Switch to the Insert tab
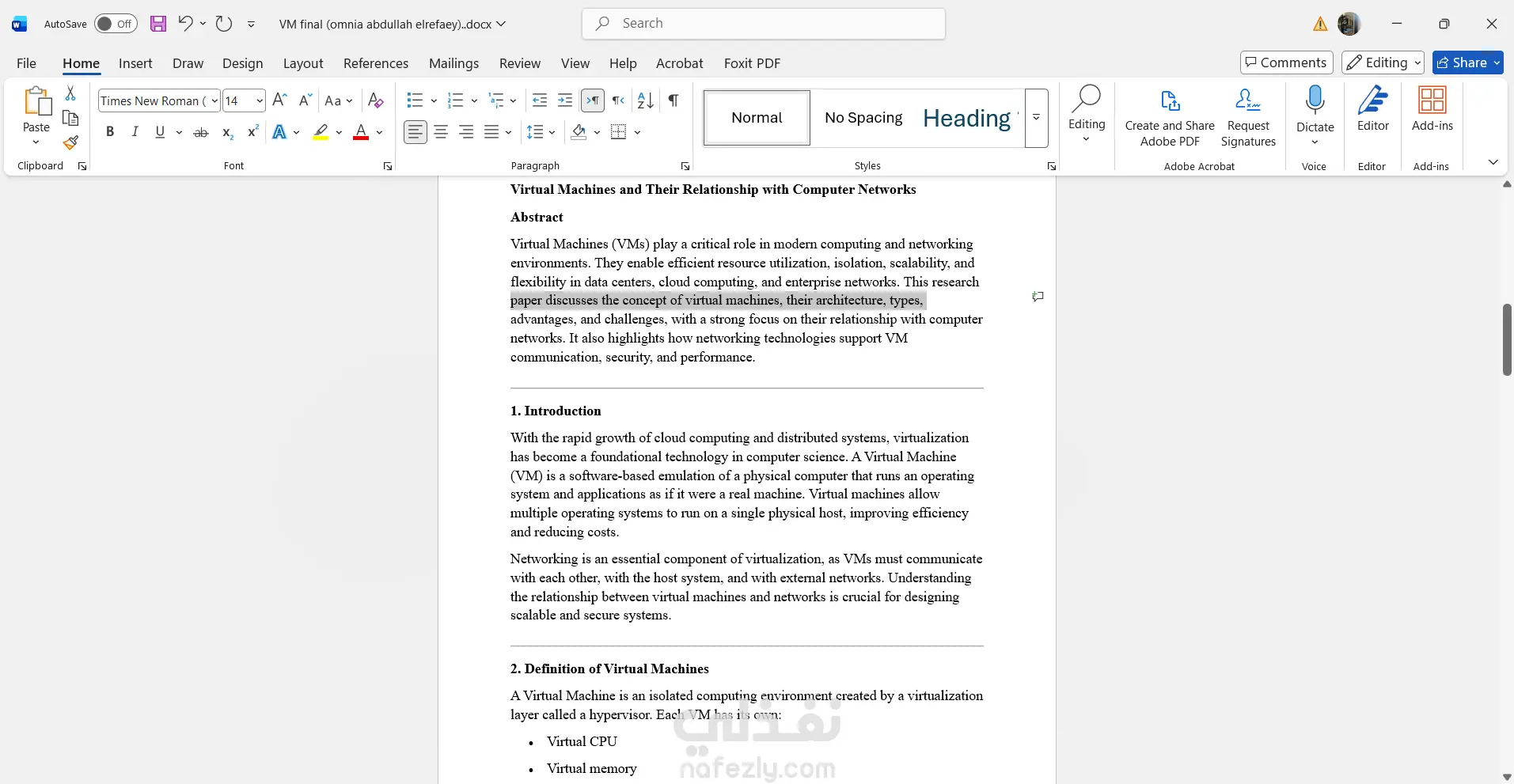Screen dimensions: 1514x784 tap(135, 63)
